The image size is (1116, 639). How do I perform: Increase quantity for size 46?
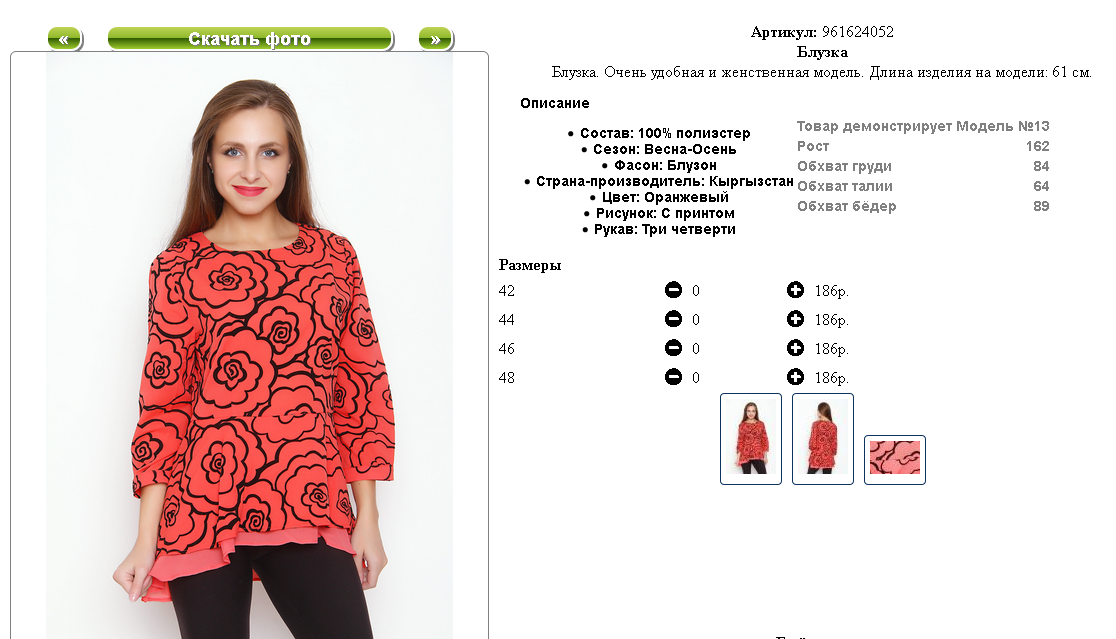point(796,348)
